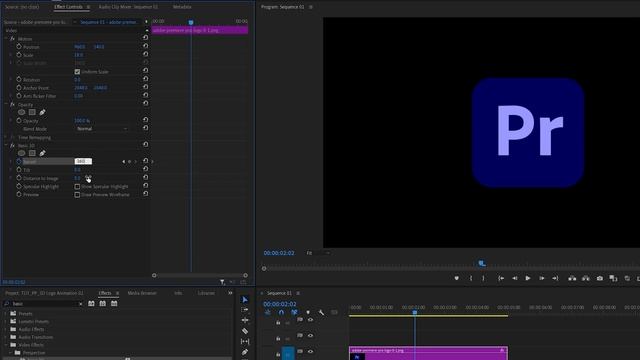Open Comparison View button
Viewport: 640px width, 360px height.
point(613,278)
